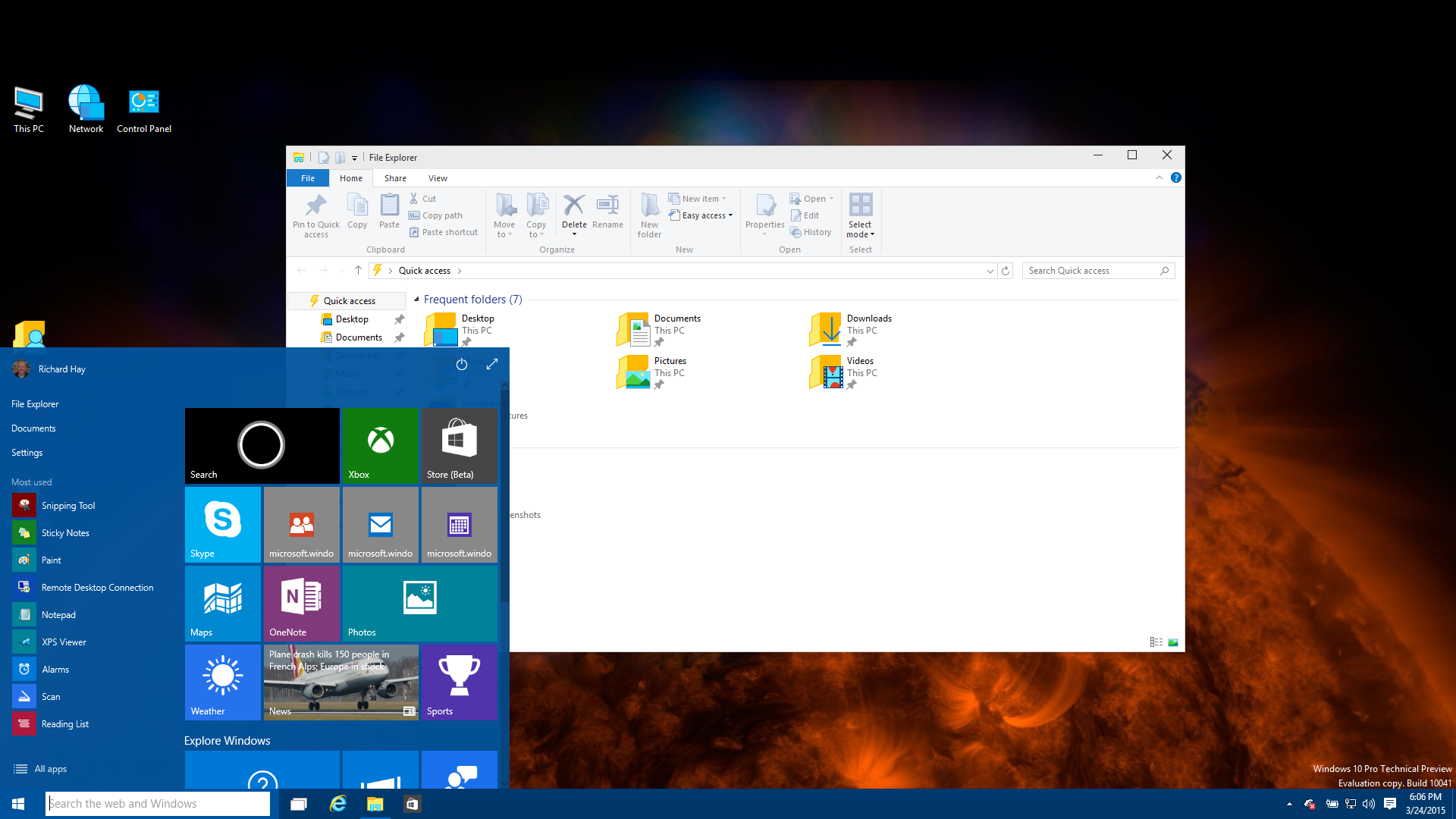Screen dimensions: 1456x819
Task: Open the Store (Beta) tile
Action: pos(459,445)
